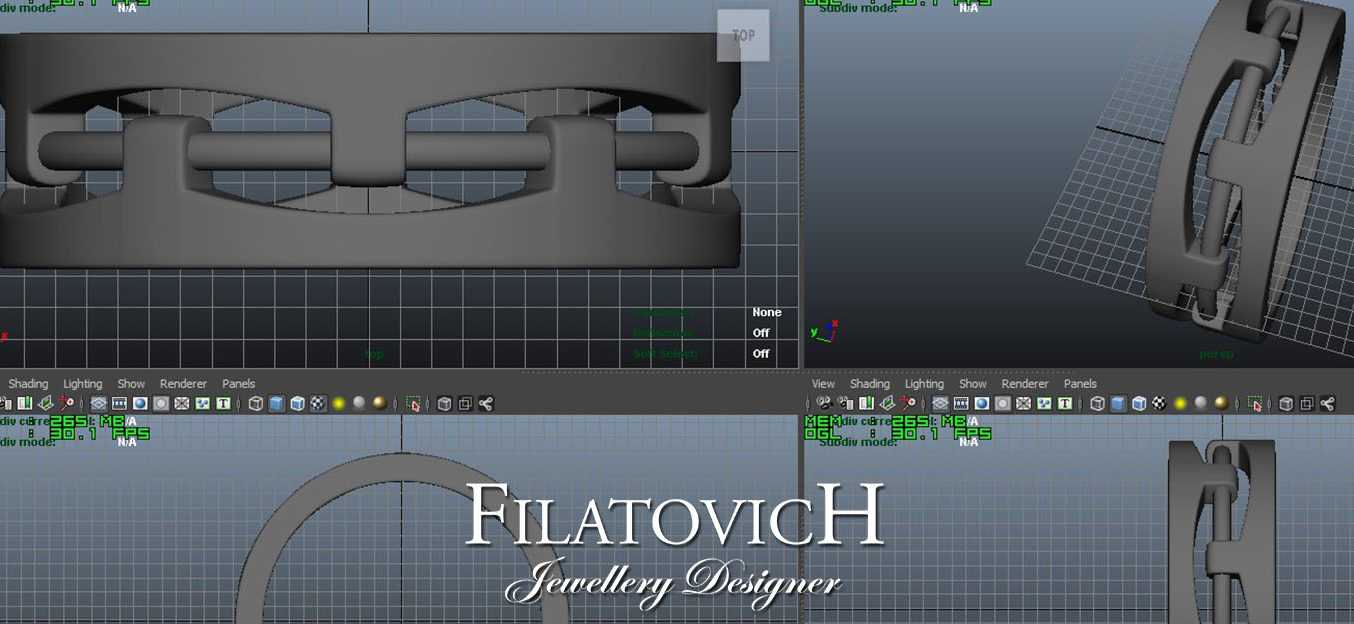
Task: Open Bookmarks icon in left viewport toolbar
Action: tap(25, 403)
